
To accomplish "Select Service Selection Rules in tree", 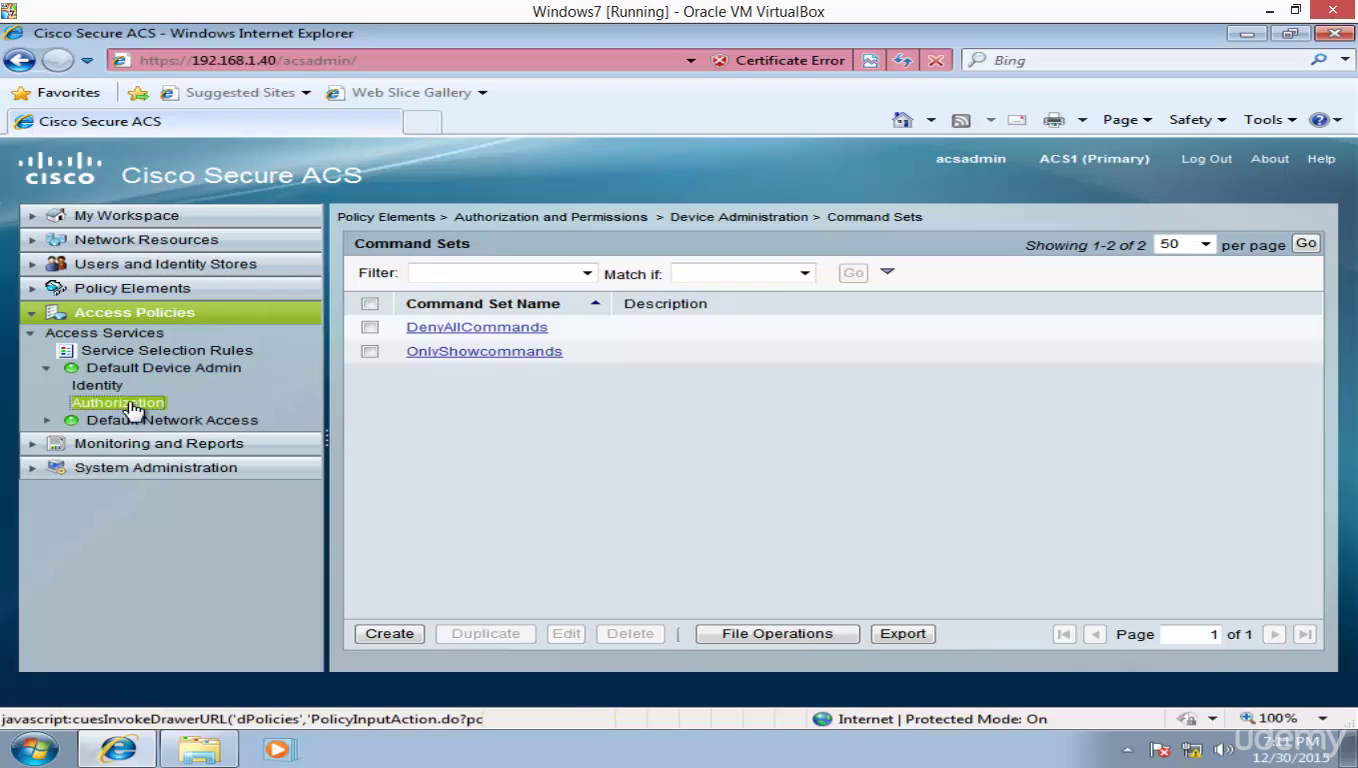I will point(166,350).
